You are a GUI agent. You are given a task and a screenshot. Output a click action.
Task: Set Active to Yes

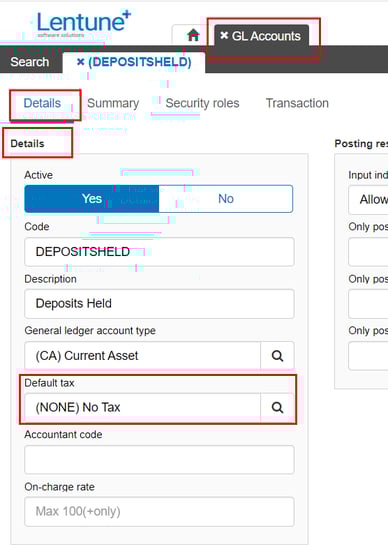[92, 199]
